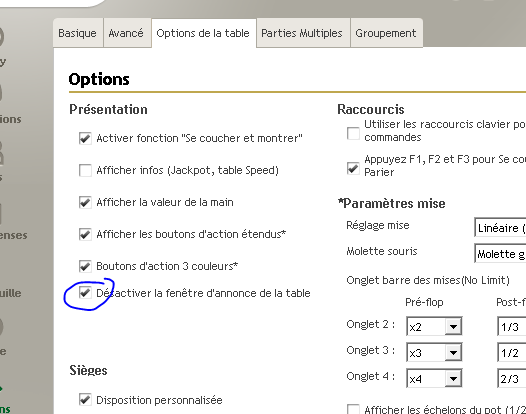526x414 pixels.
Task: Click the Présentation section heading
Action: (108, 109)
